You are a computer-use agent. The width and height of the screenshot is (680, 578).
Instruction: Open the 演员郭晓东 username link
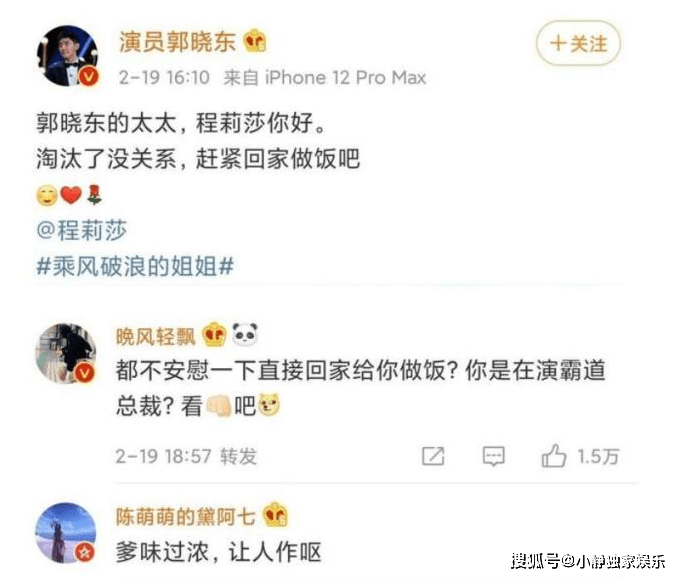tap(177, 42)
